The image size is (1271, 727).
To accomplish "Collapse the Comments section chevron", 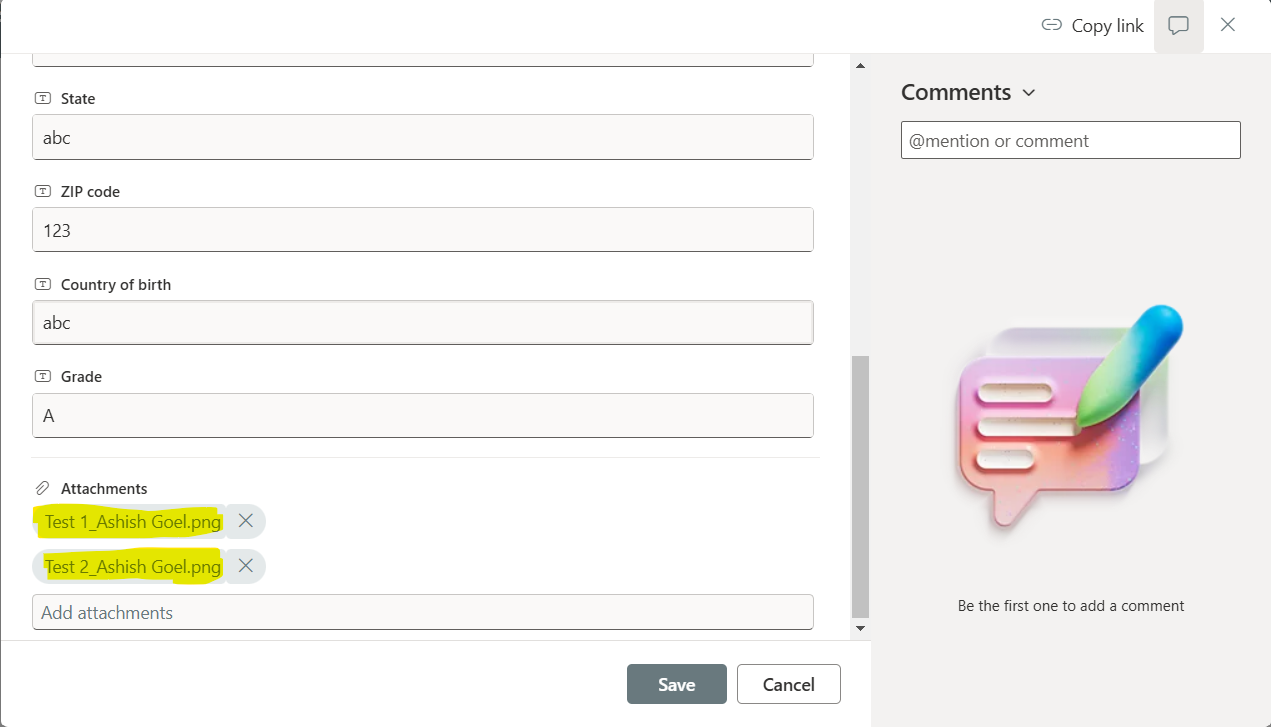I will [1029, 92].
